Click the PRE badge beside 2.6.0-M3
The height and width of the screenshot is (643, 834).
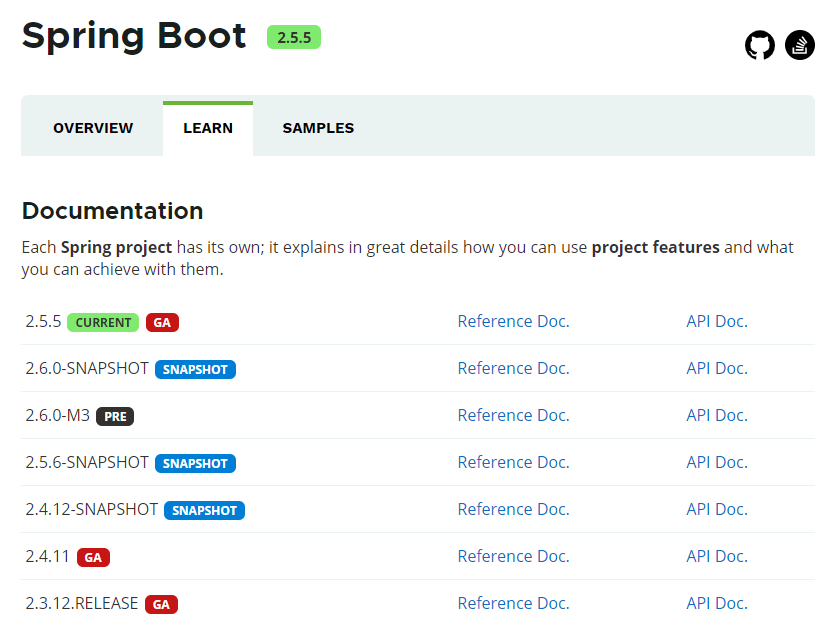[115, 416]
